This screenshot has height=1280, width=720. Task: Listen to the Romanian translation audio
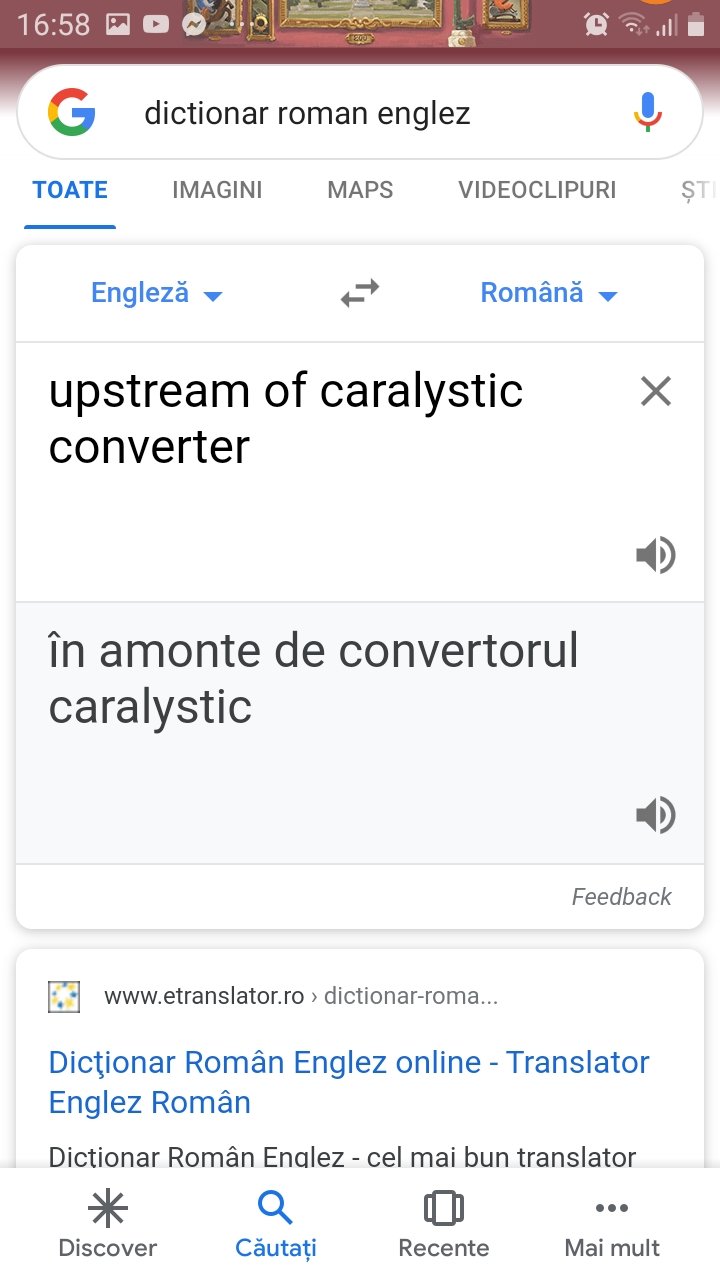click(656, 815)
